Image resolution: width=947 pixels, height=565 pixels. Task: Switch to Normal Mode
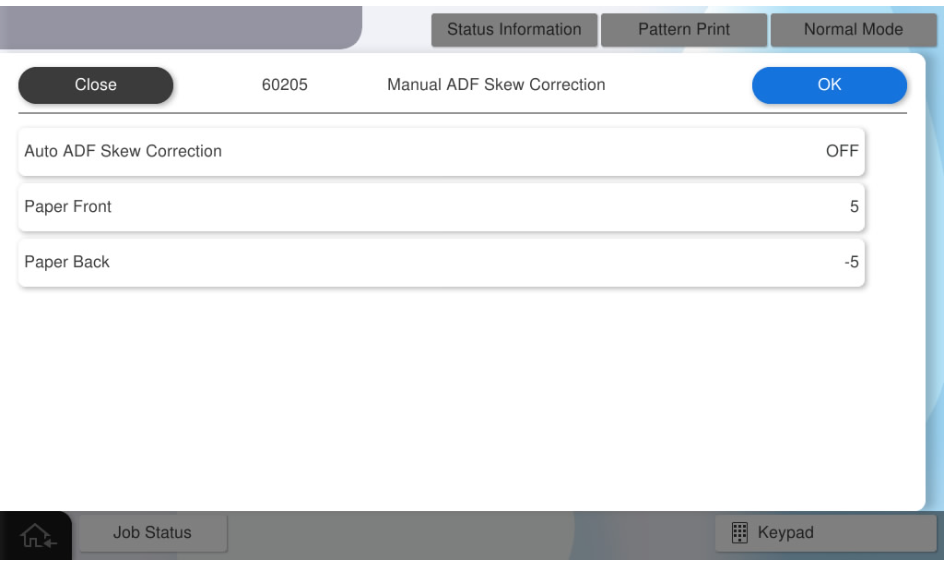coord(853,30)
